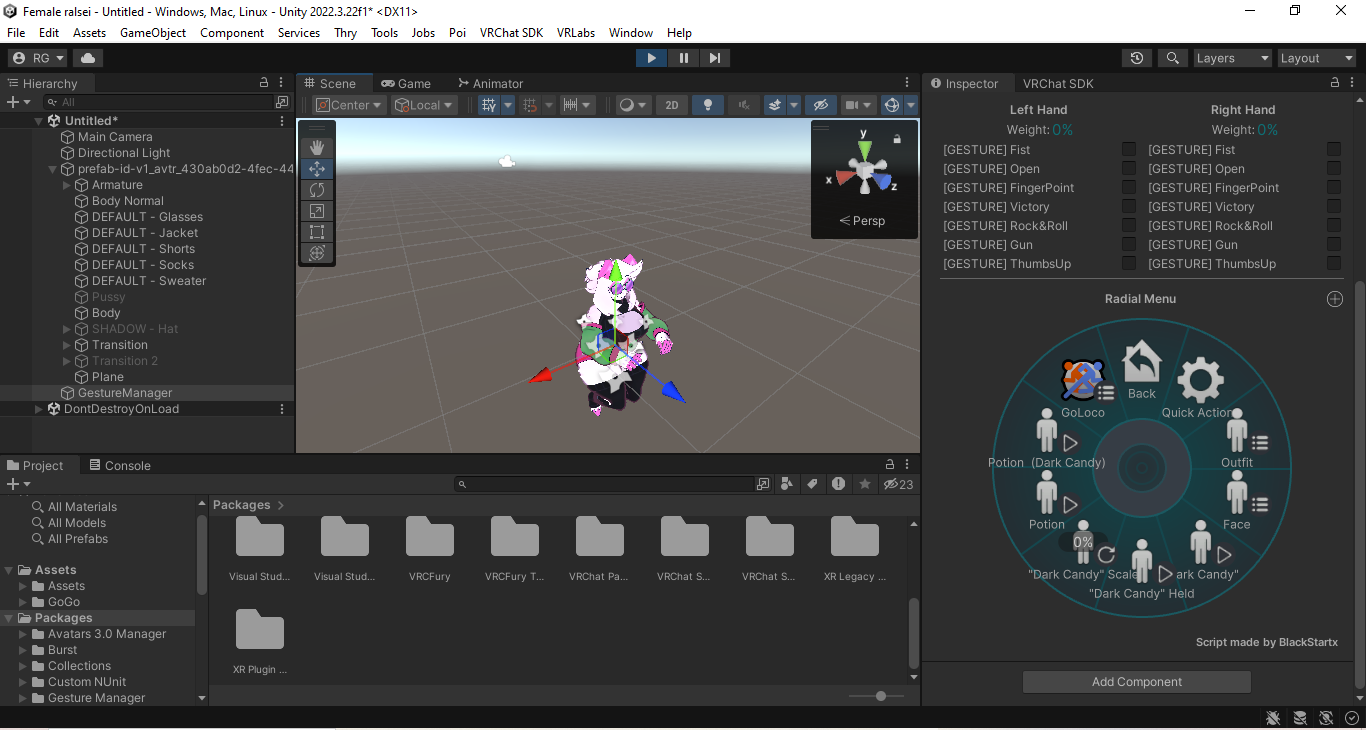Open the Poi menu
The height and width of the screenshot is (730, 1366).
[x=457, y=33]
